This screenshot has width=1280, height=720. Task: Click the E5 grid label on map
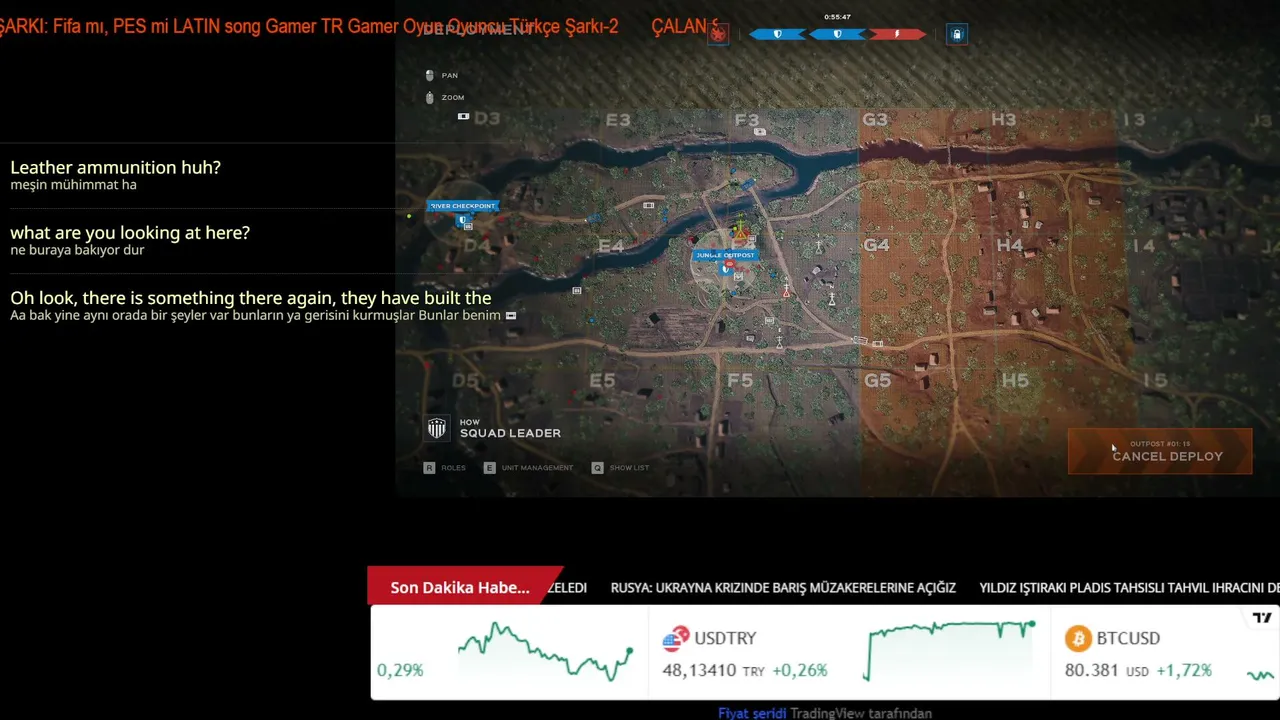(602, 380)
